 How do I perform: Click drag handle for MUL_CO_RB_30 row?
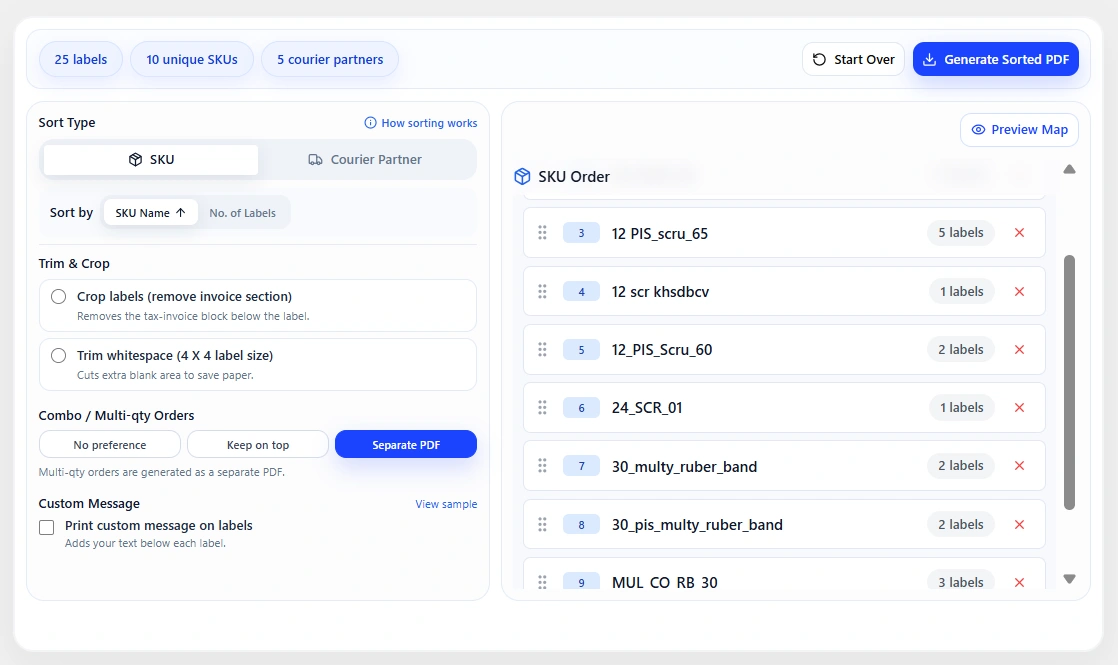543,582
